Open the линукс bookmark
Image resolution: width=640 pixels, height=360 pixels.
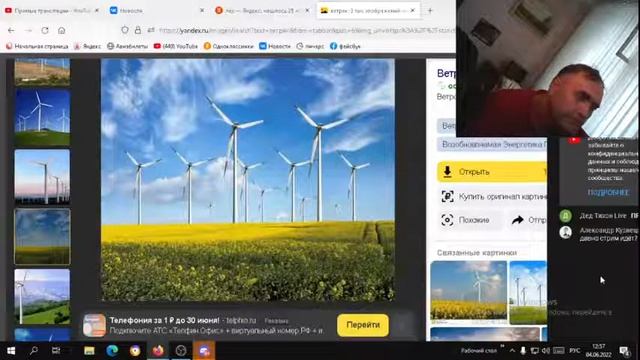[310, 46]
